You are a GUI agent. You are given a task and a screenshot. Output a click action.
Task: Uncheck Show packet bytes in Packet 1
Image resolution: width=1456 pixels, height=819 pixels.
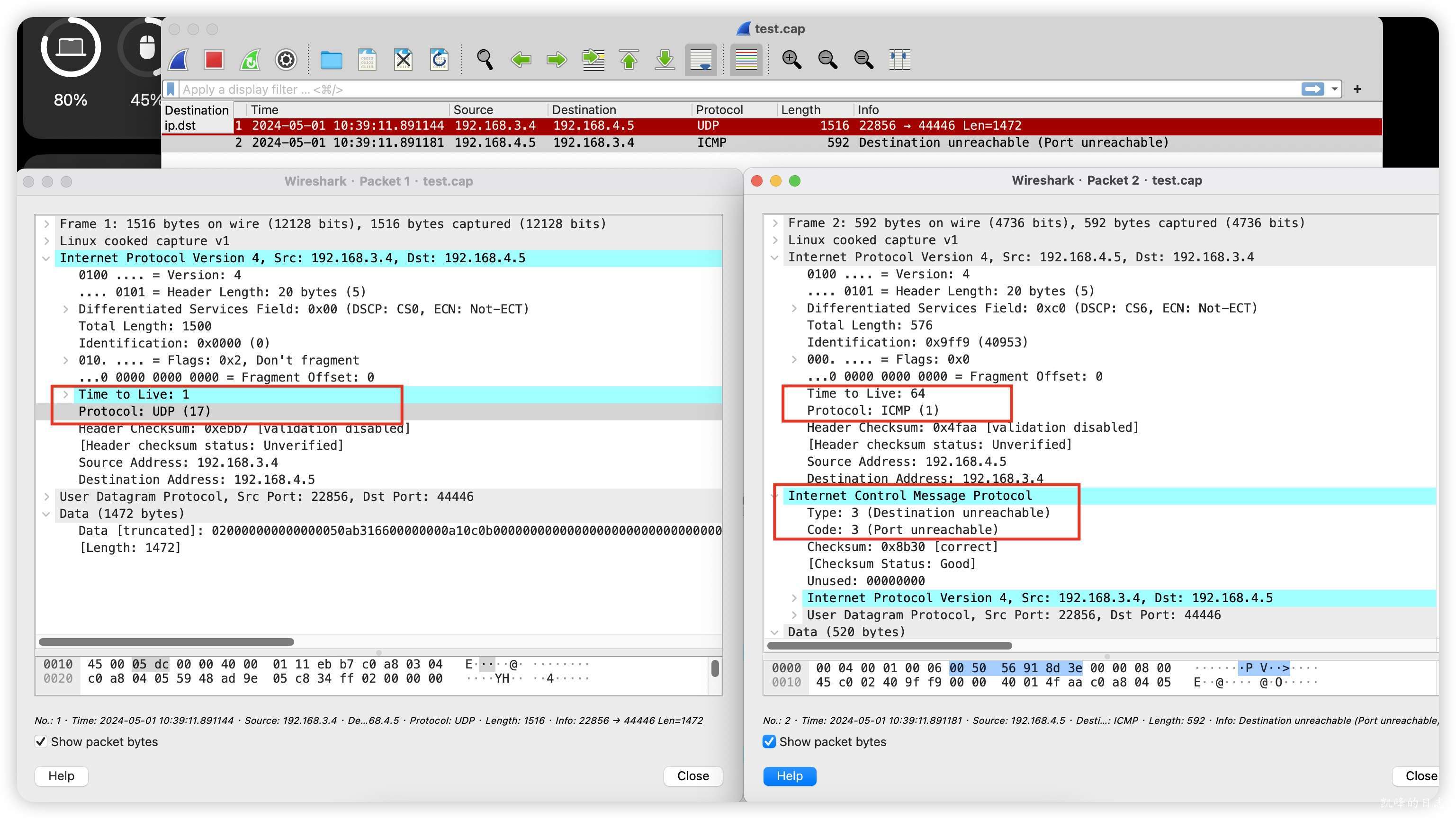click(41, 742)
